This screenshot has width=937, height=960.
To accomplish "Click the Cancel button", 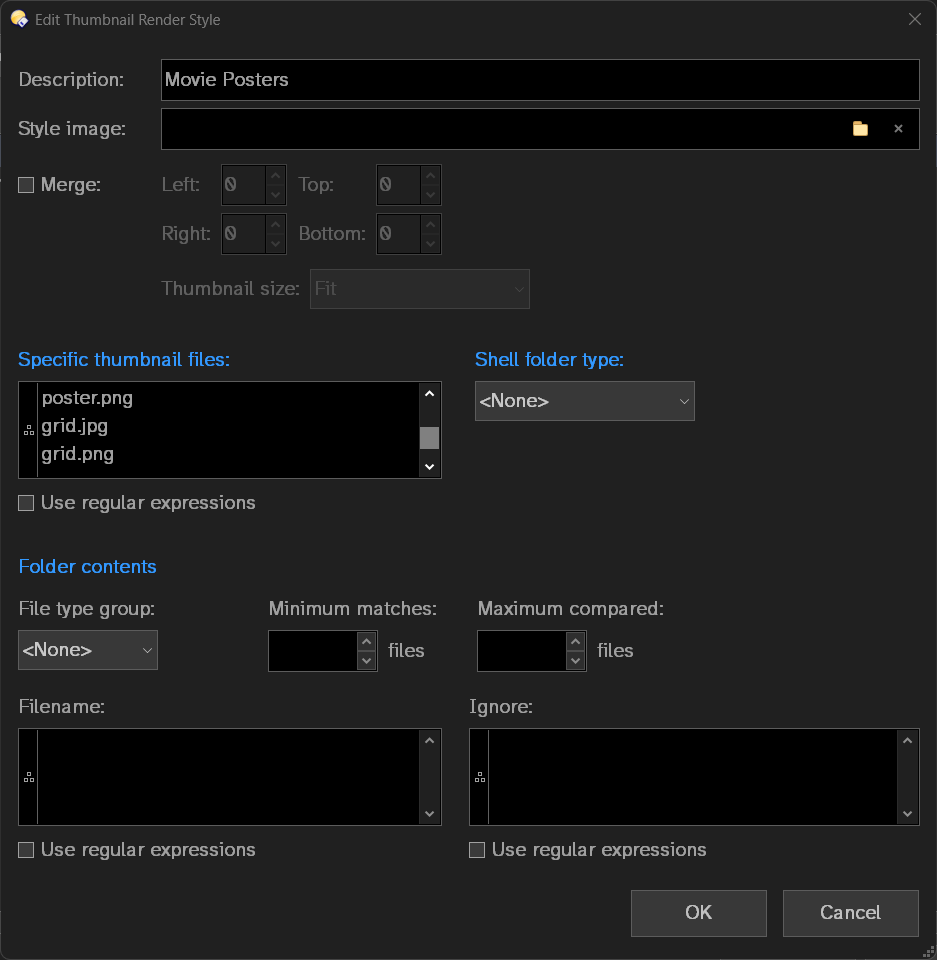I will 850,912.
